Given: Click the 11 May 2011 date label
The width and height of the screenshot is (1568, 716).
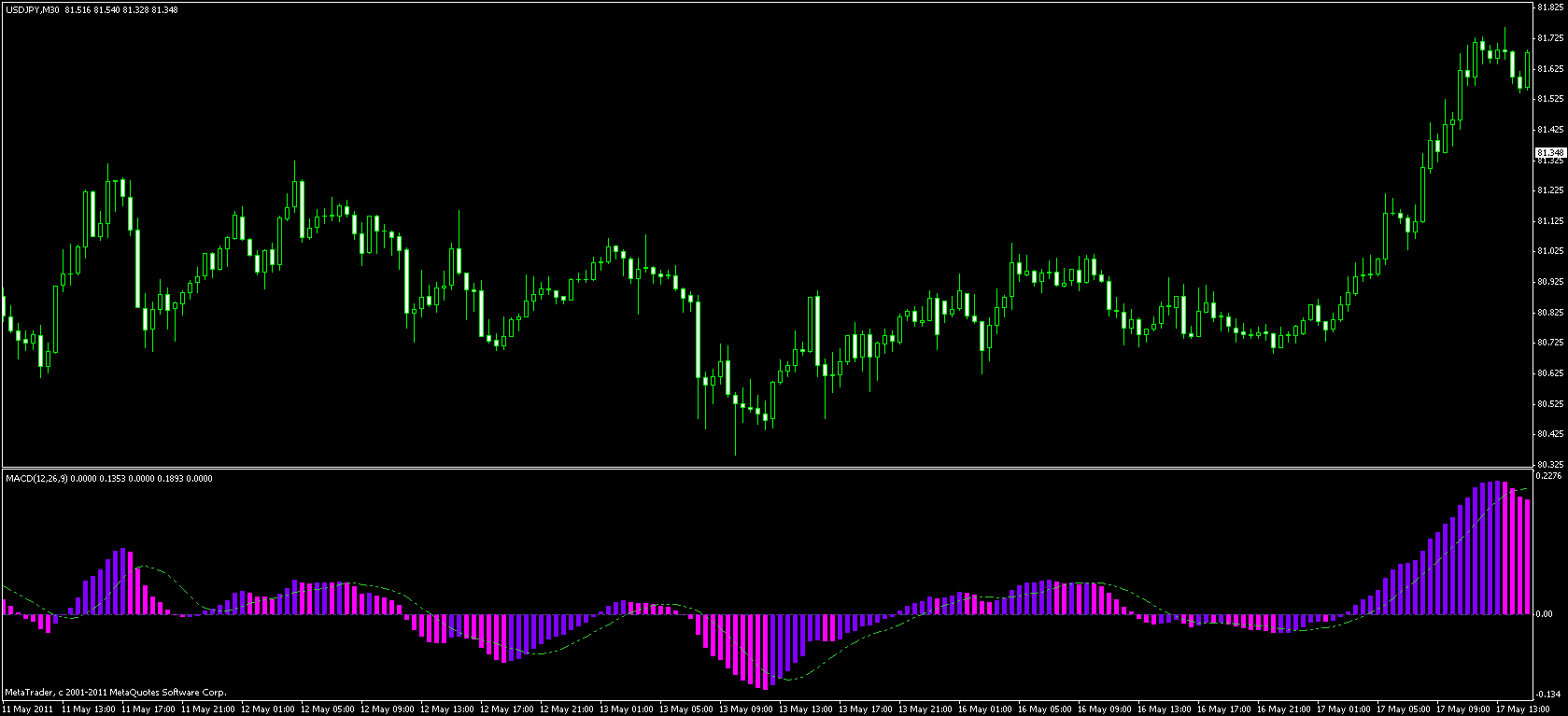Looking at the screenshot, I should 26,709.
